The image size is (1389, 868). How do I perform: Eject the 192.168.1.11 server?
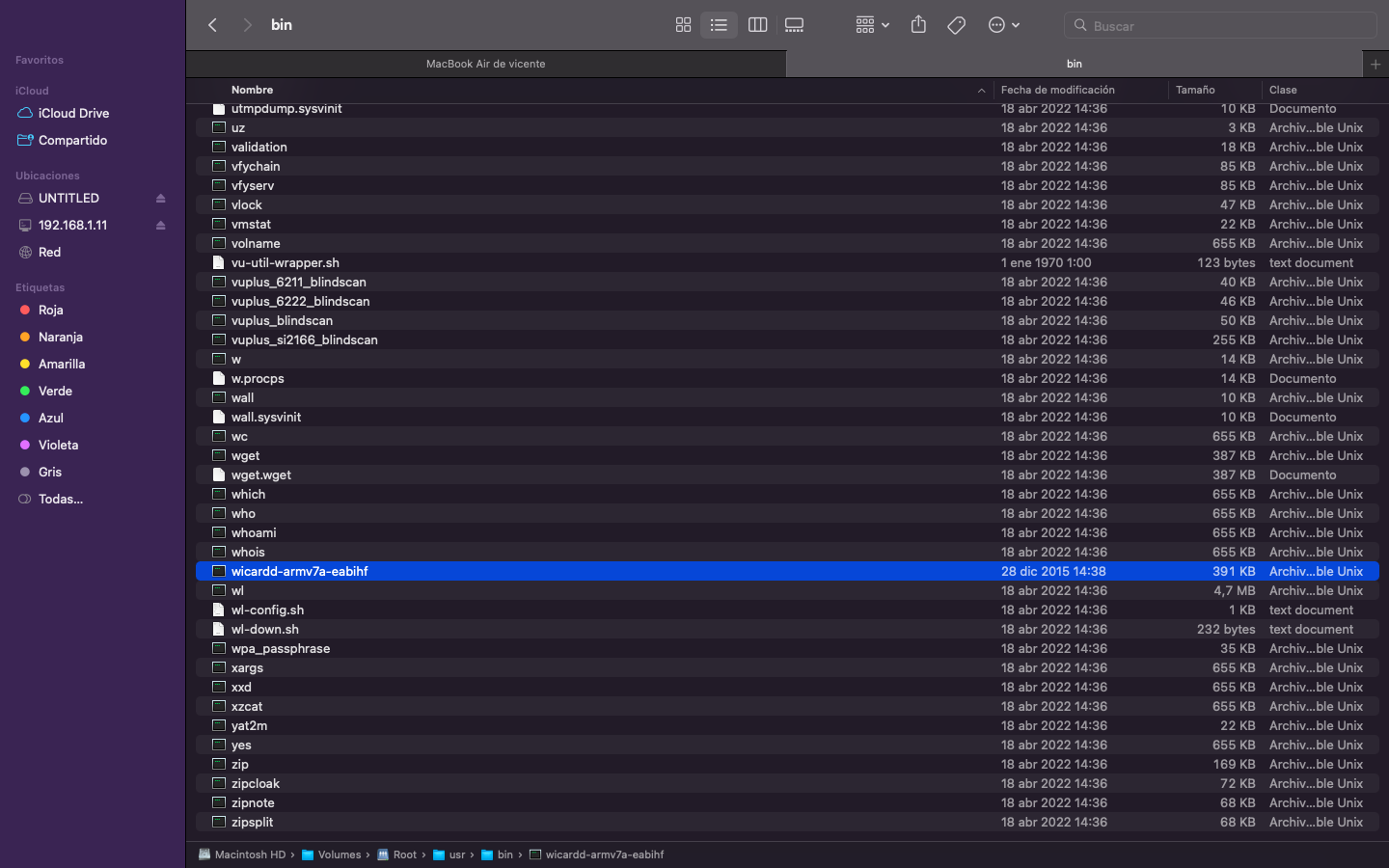click(161, 226)
